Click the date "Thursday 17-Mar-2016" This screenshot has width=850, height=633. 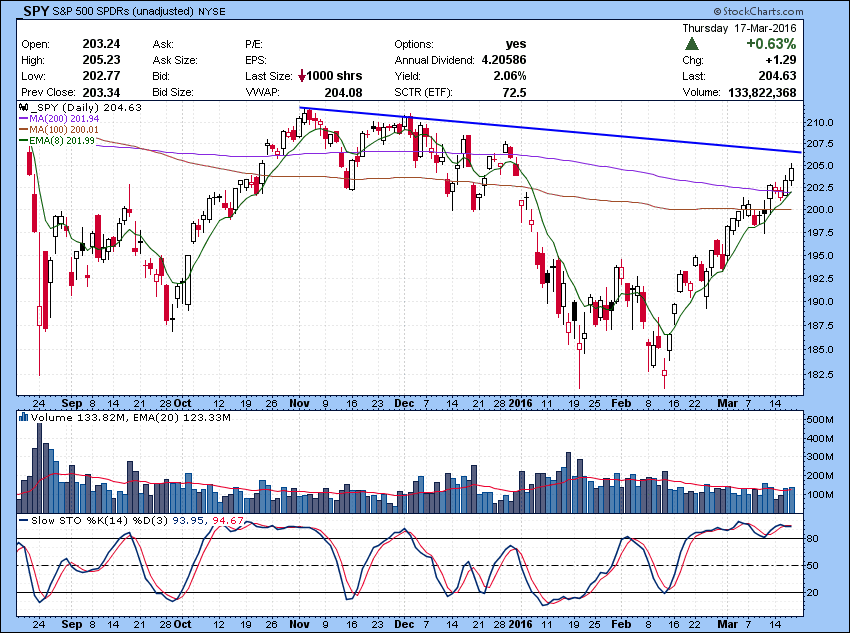pos(739,28)
